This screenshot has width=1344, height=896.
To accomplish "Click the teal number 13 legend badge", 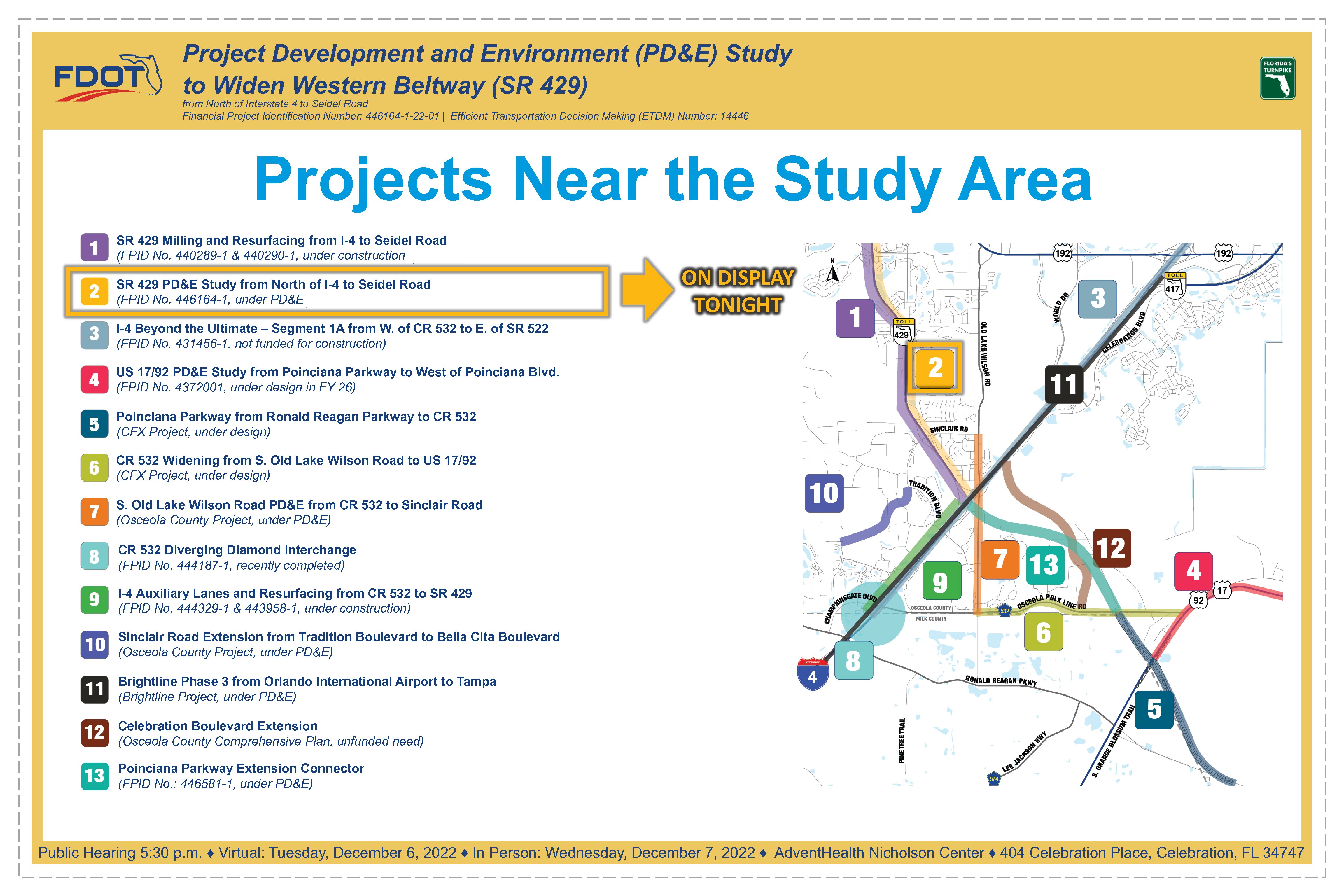I will [x=94, y=776].
